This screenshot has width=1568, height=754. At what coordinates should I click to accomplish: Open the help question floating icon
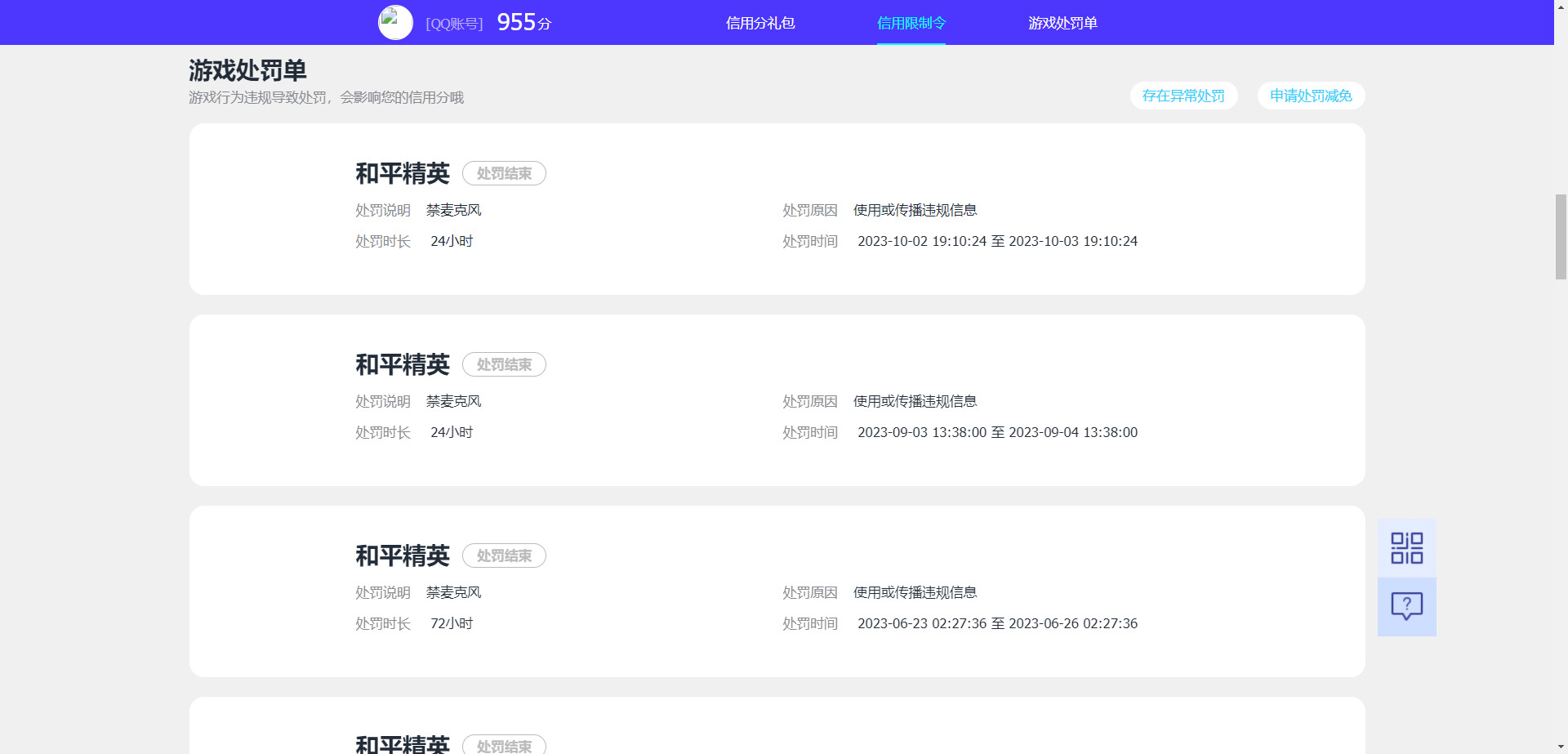(x=1406, y=607)
